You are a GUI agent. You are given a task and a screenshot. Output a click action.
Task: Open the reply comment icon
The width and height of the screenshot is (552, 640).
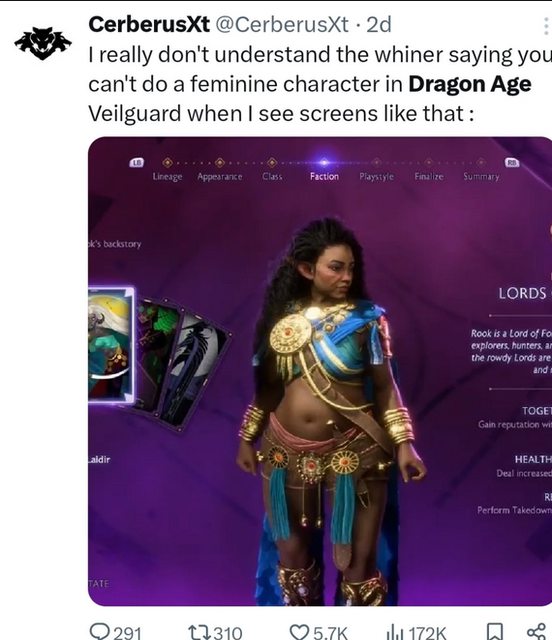[98, 631]
